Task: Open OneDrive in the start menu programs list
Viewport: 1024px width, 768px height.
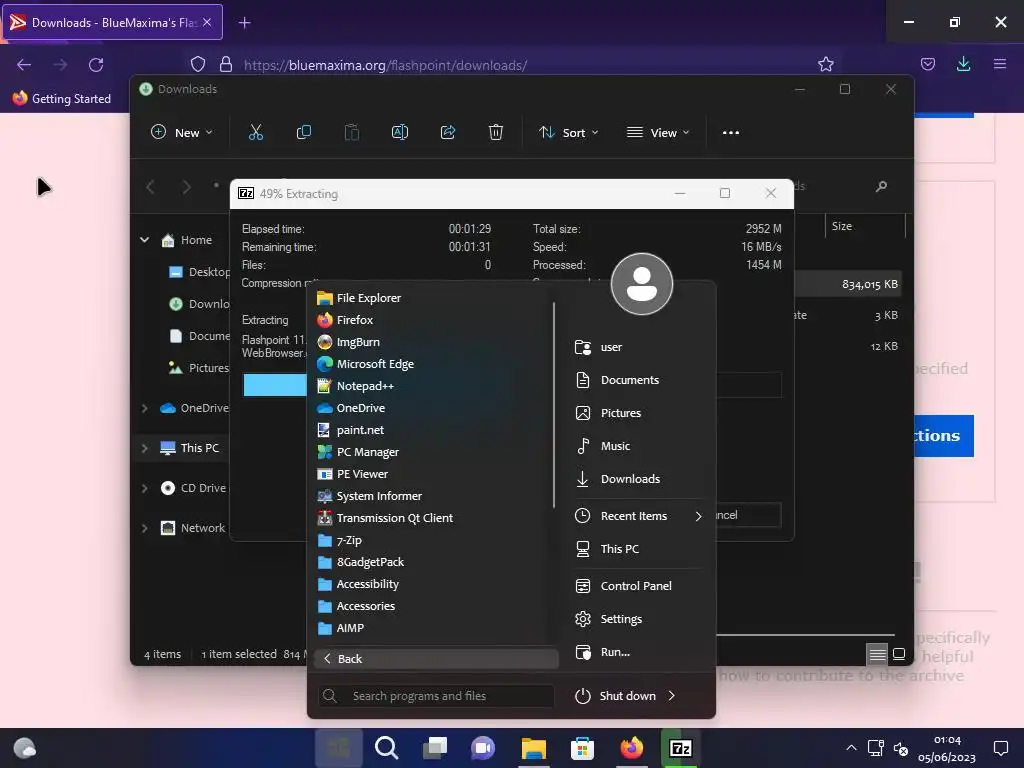Action: pos(351,408)
